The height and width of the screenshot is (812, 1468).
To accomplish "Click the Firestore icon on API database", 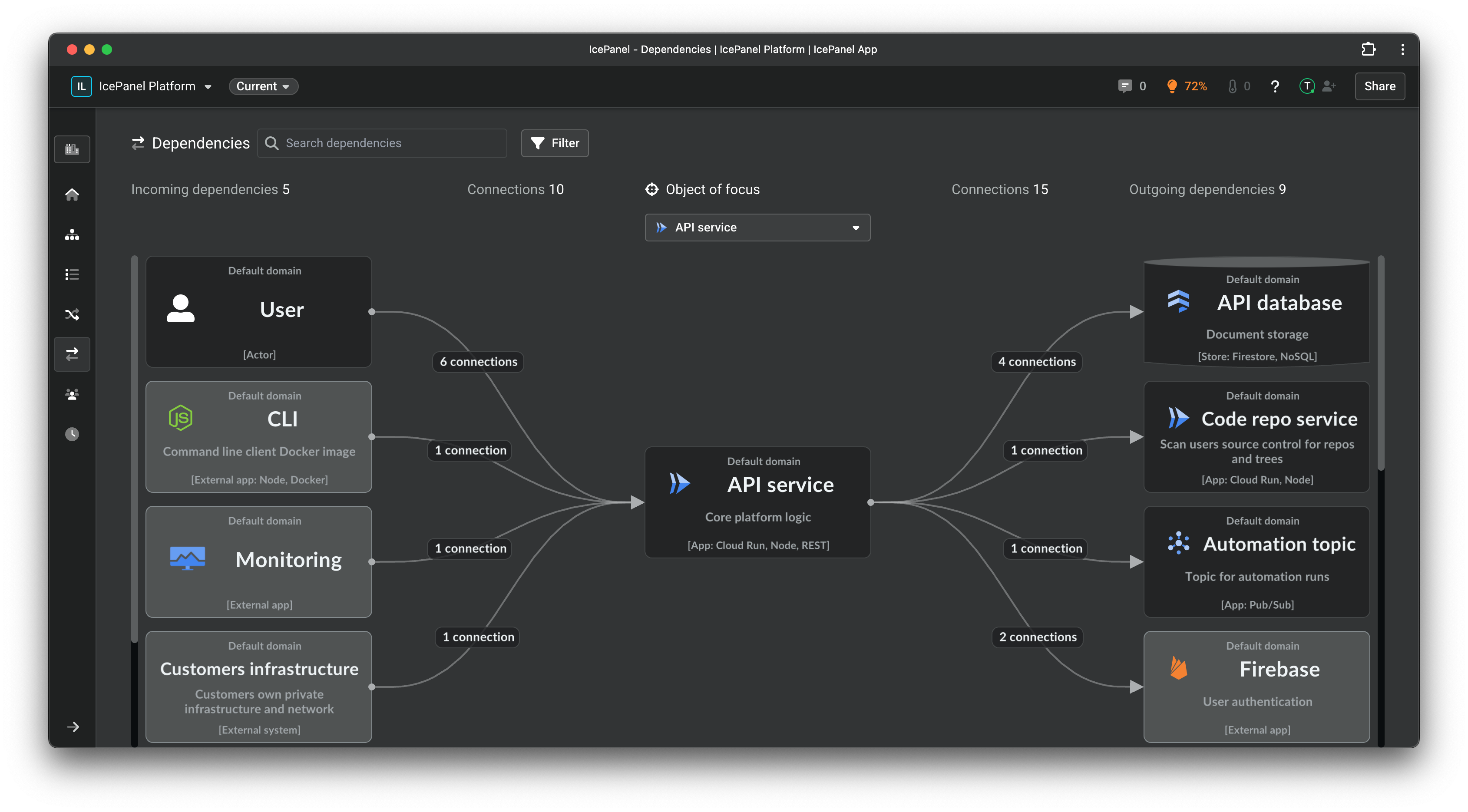I will pos(1178,301).
